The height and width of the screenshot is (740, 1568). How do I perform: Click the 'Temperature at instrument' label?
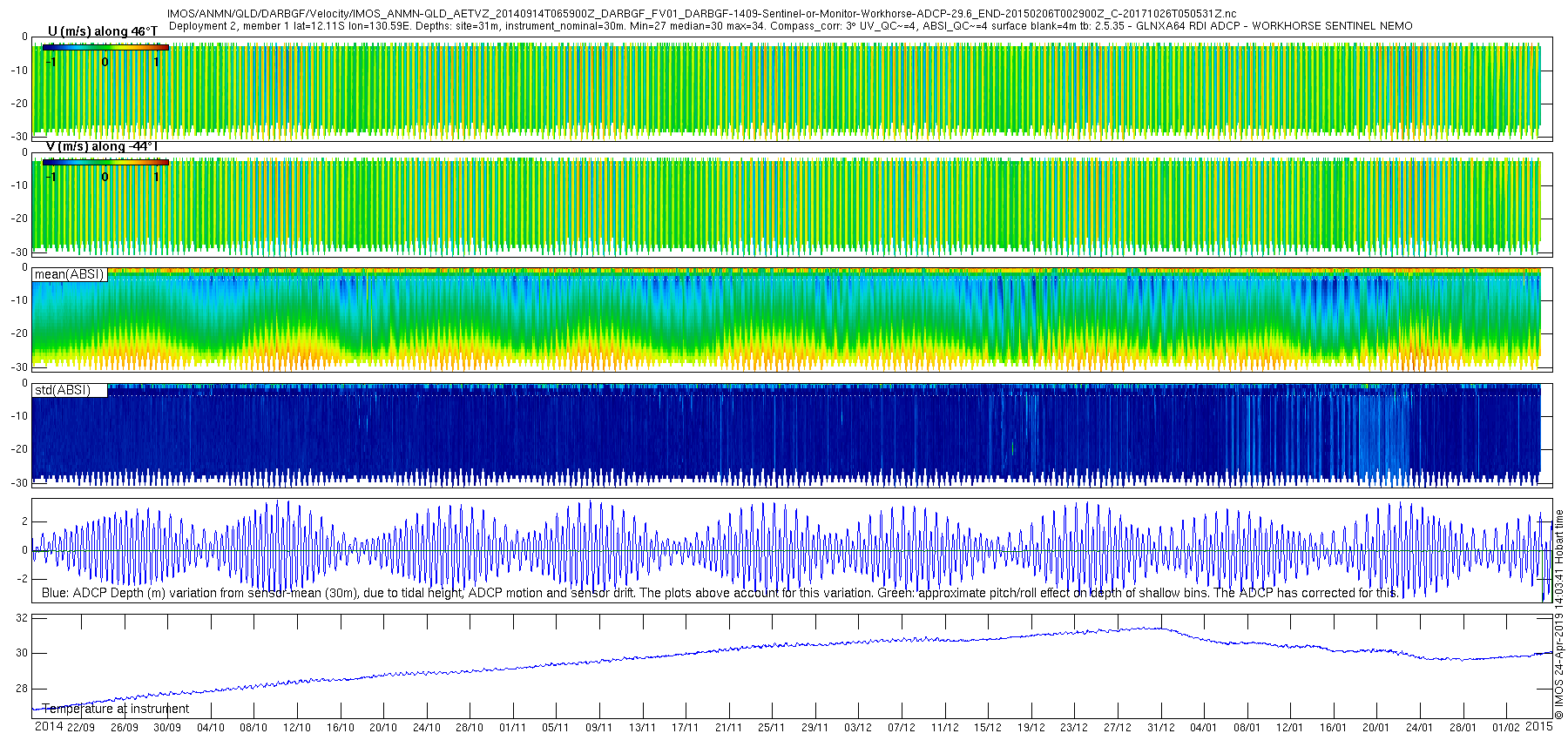115,709
